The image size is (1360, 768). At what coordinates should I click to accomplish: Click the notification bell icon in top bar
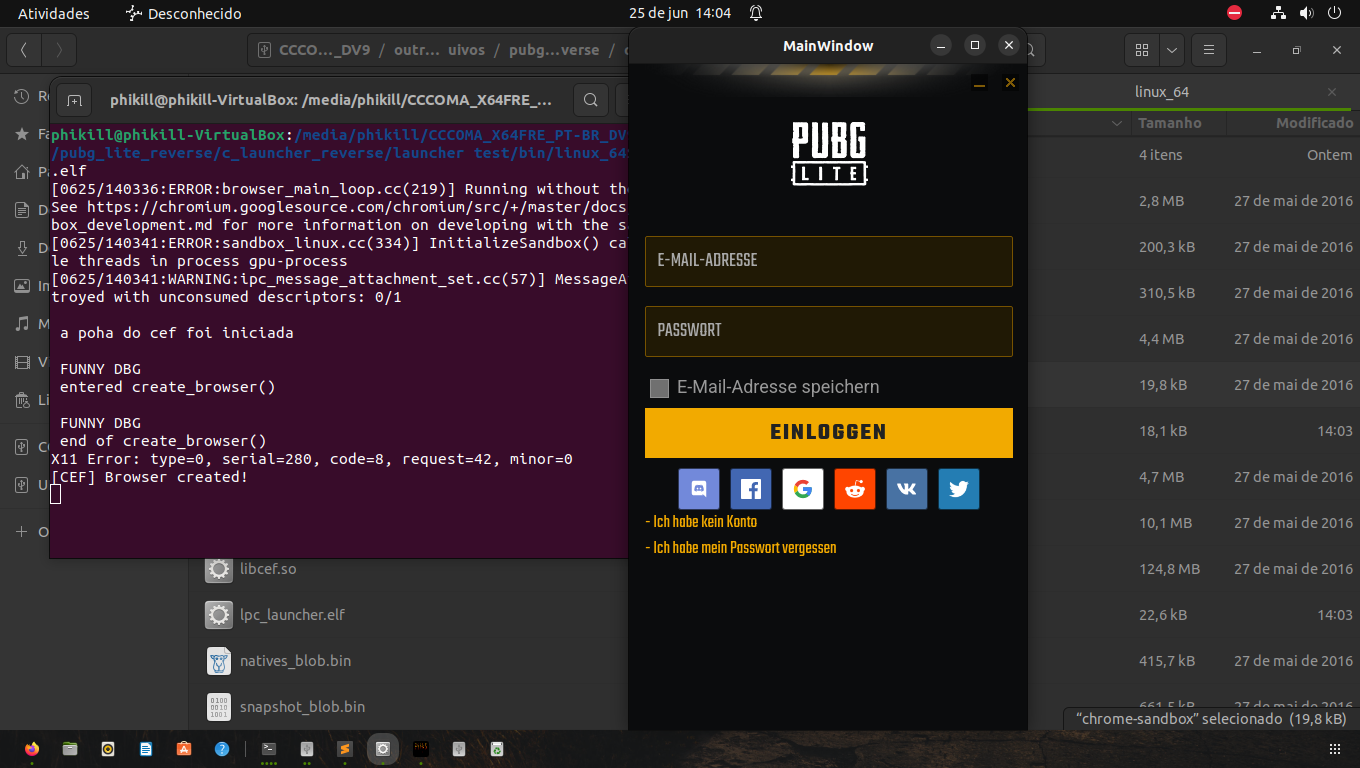(756, 14)
